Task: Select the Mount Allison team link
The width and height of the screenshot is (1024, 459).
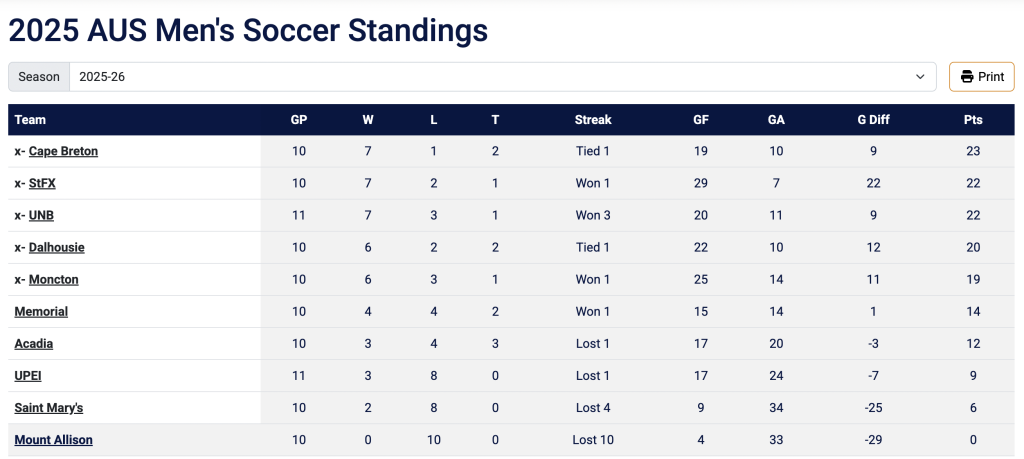Action: [54, 439]
